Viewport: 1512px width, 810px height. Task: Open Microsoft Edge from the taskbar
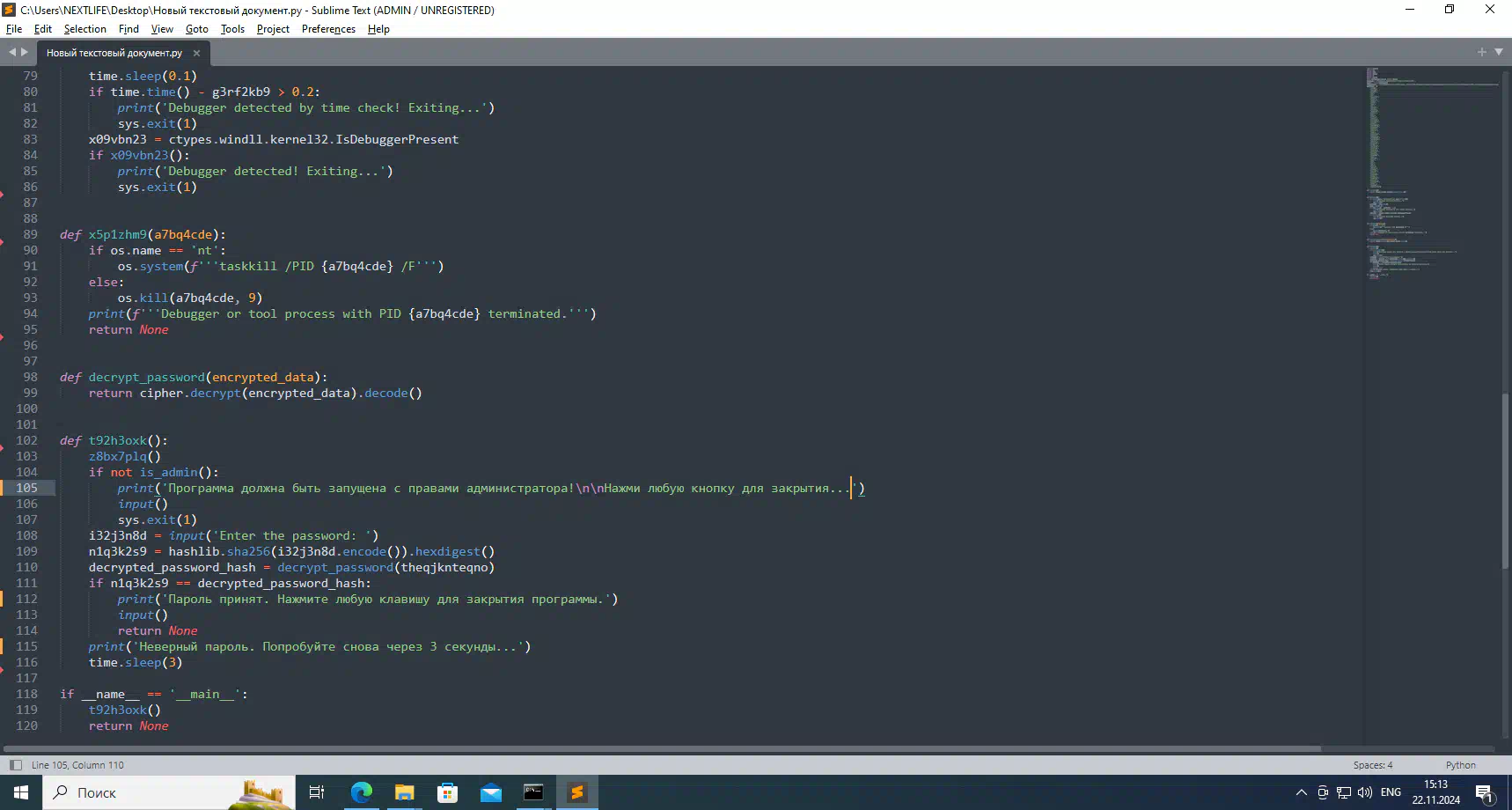(x=361, y=792)
